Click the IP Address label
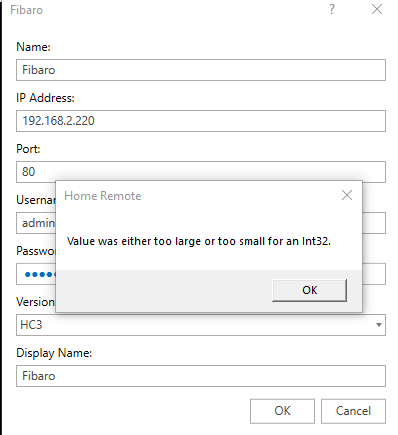Image resolution: width=398 pixels, height=435 pixels. (x=45, y=98)
